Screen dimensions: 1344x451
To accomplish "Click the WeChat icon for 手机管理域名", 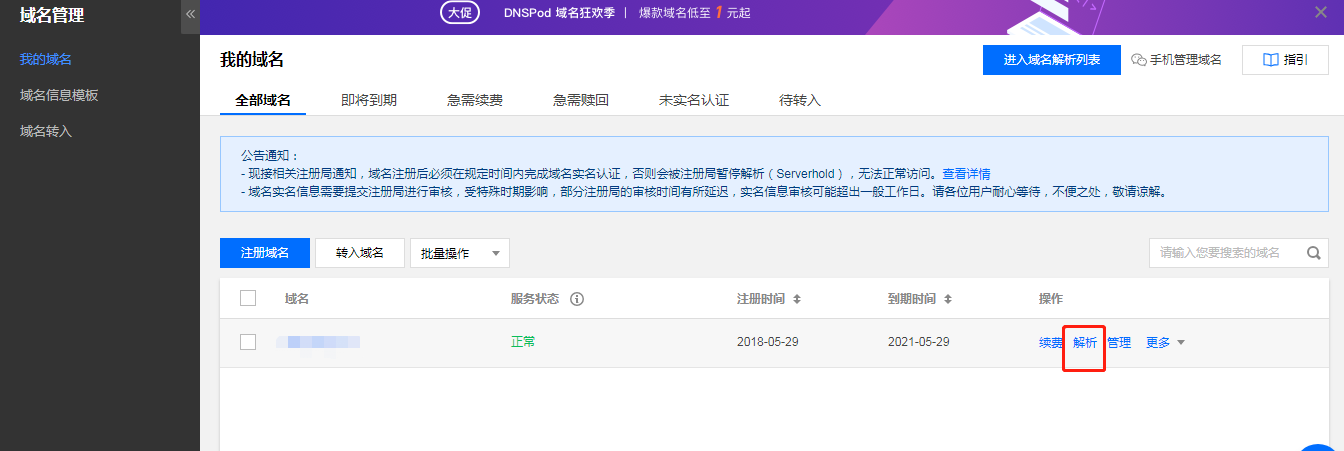I will point(1138,60).
